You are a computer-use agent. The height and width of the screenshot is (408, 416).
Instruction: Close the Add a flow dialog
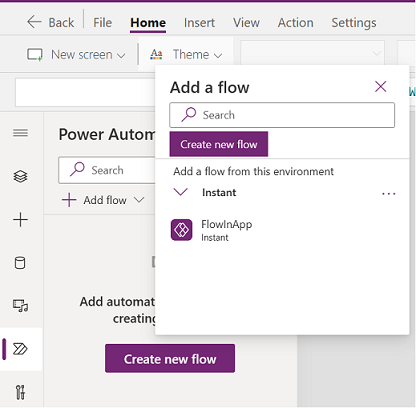380,87
